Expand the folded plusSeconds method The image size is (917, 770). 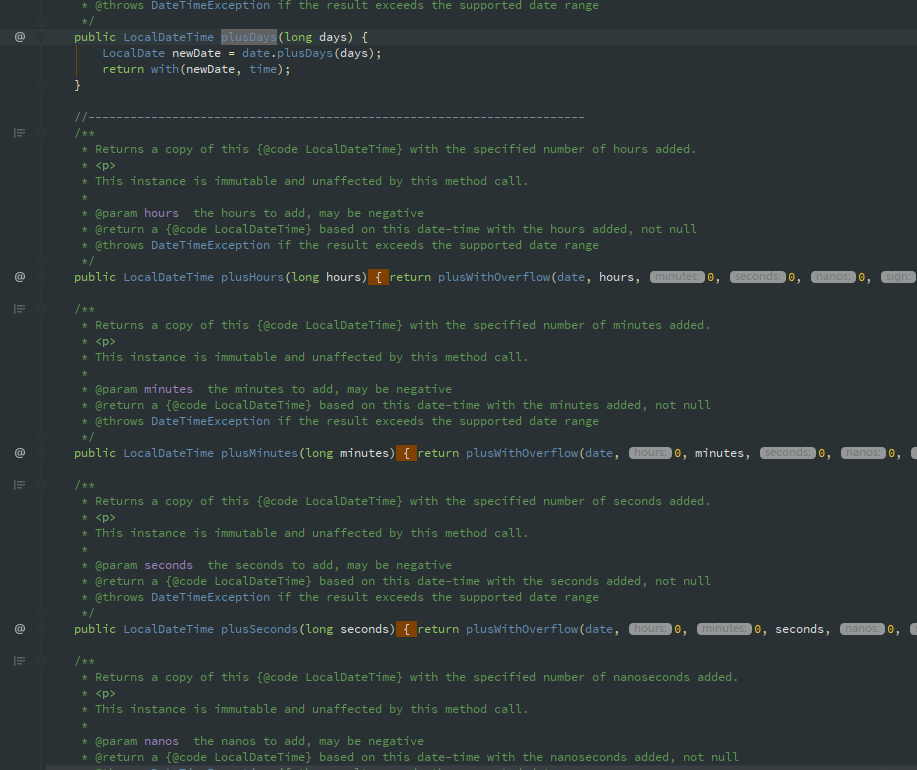click(40, 629)
